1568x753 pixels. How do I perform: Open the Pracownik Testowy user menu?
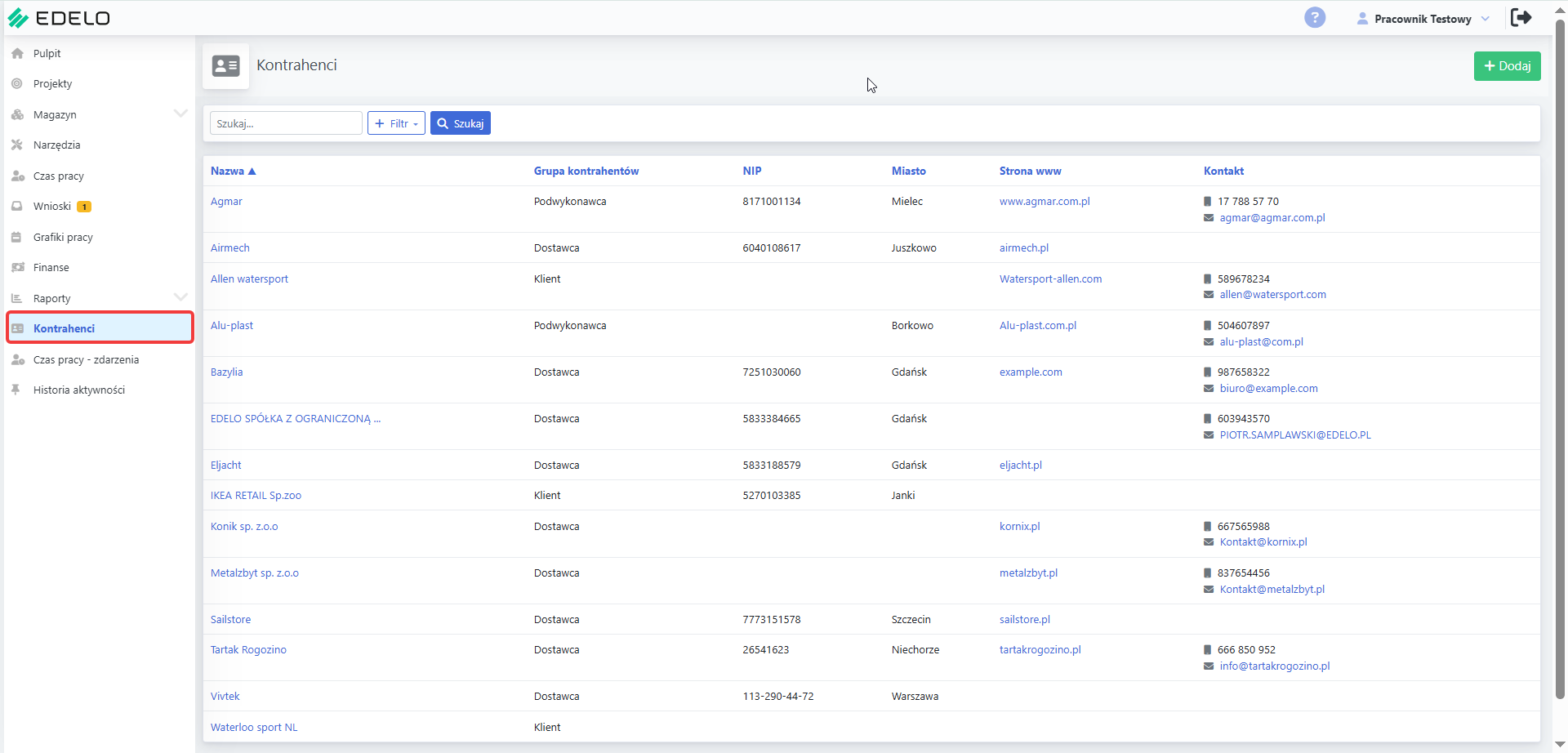[1423, 19]
